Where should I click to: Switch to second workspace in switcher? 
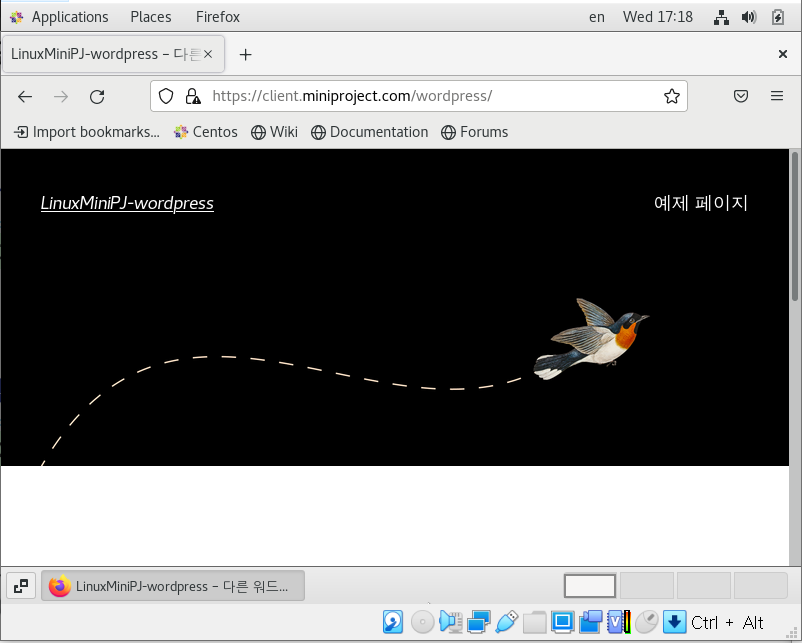(x=647, y=586)
